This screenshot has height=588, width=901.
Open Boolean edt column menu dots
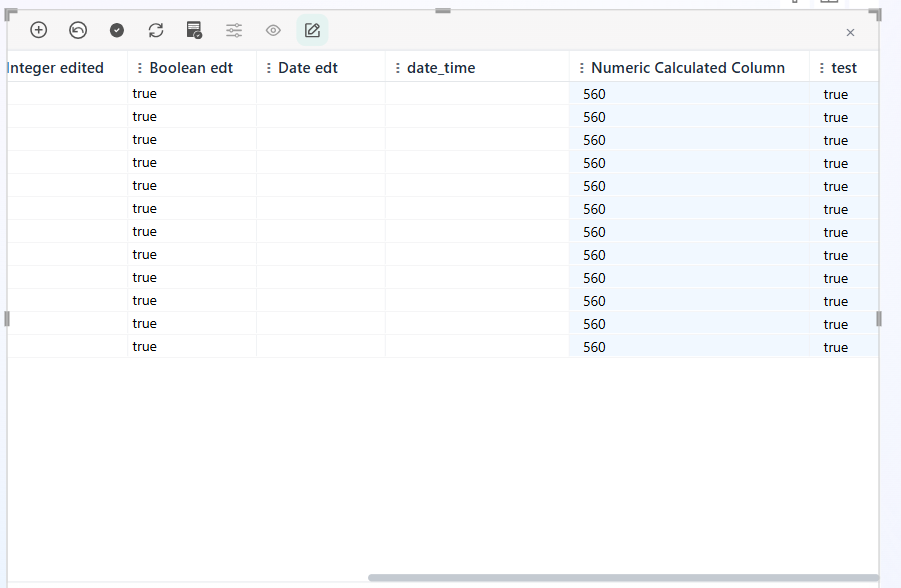pyautogui.click(x=140, y=68)
